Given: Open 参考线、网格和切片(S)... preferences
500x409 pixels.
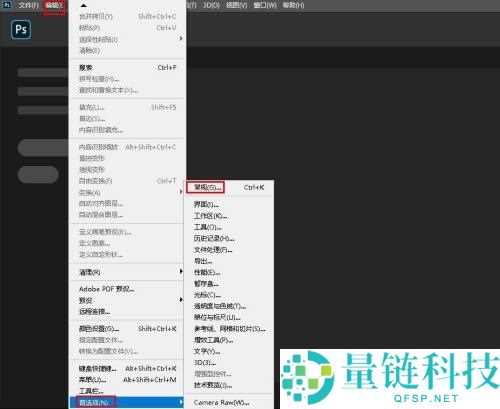Looking at the screenshot, I should click(229, 329).
